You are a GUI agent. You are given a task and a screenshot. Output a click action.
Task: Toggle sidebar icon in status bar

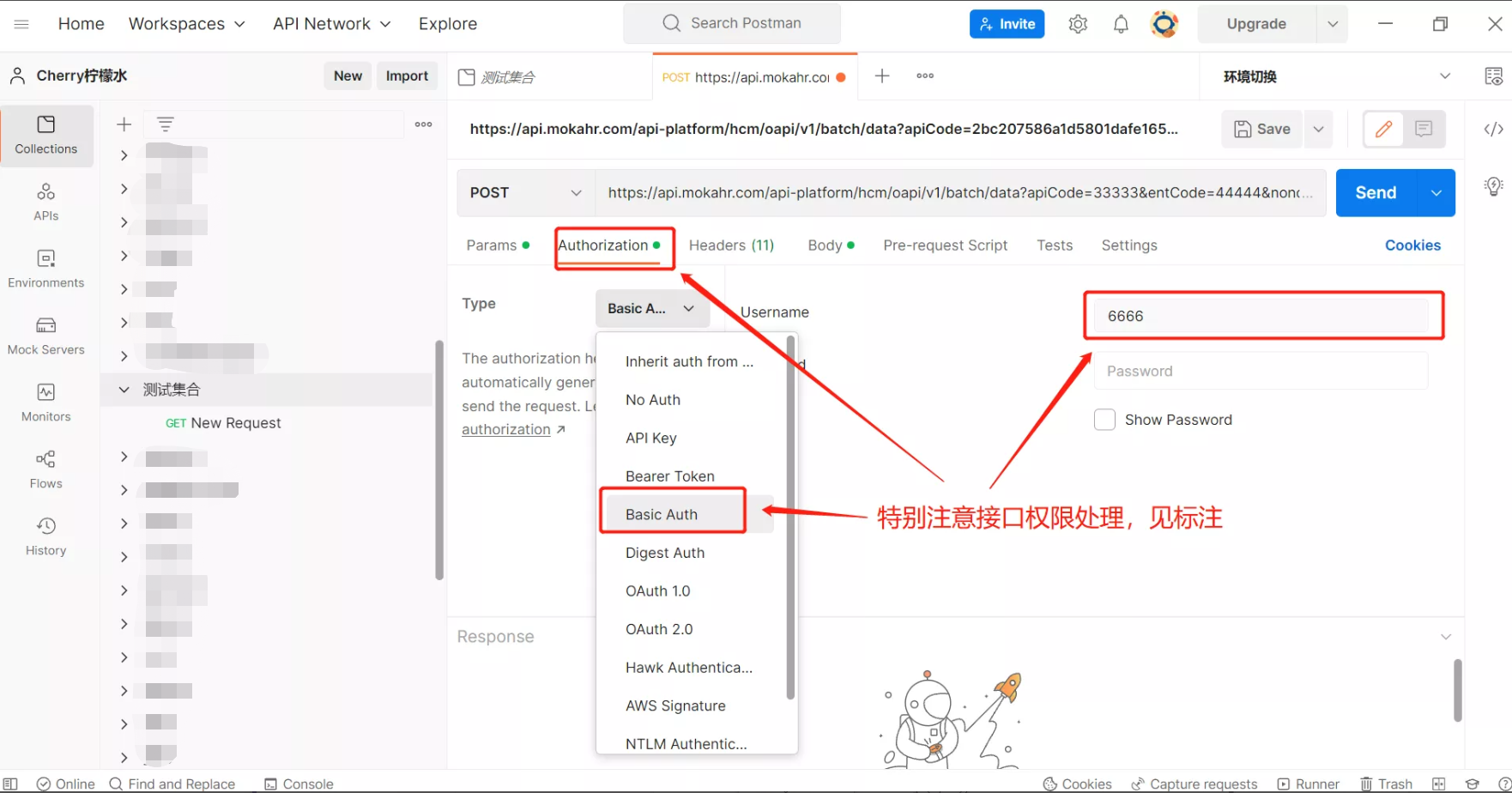point(11,784)
